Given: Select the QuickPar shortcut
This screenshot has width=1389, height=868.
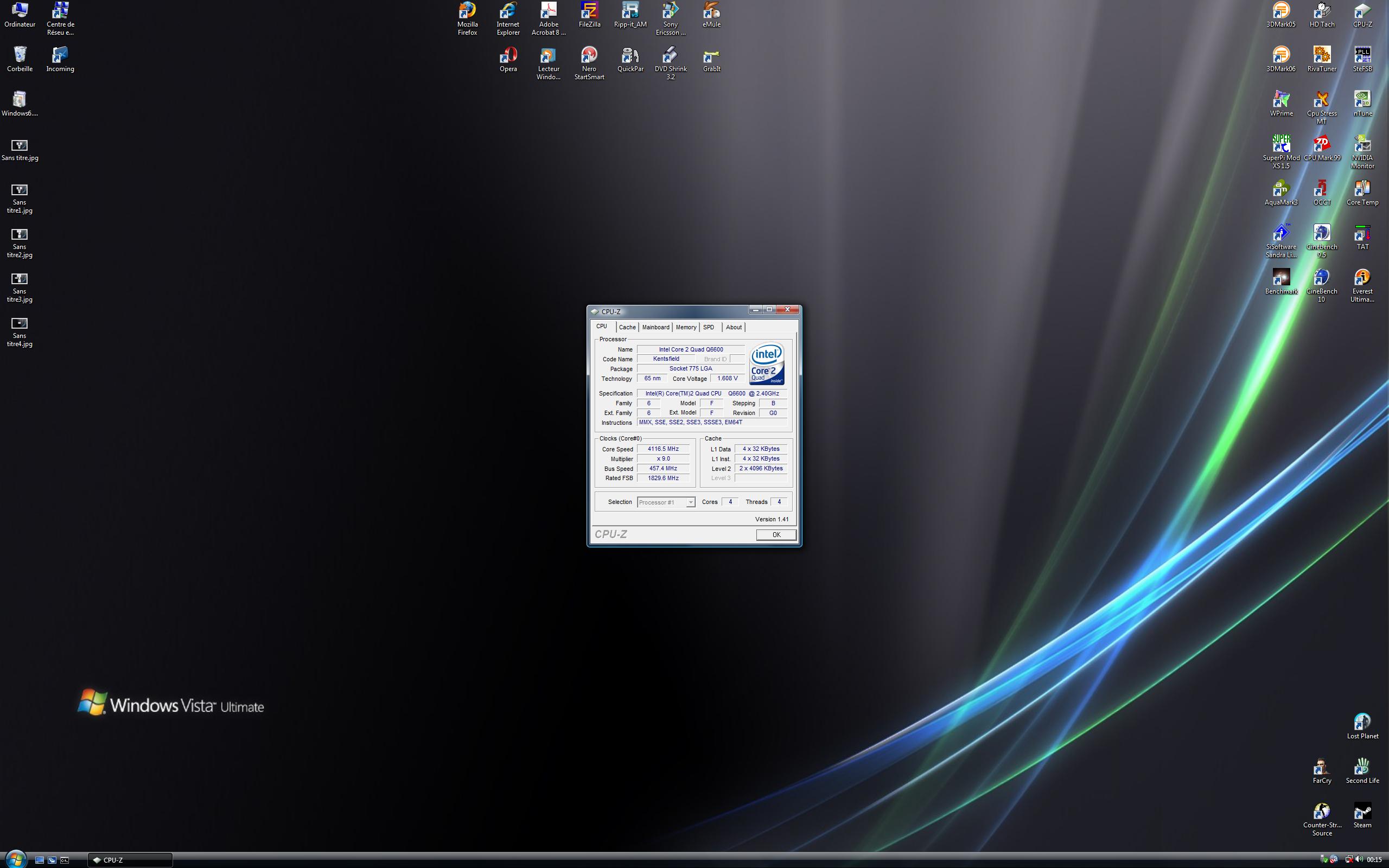Looking at the screenshot, I should 630,59.
